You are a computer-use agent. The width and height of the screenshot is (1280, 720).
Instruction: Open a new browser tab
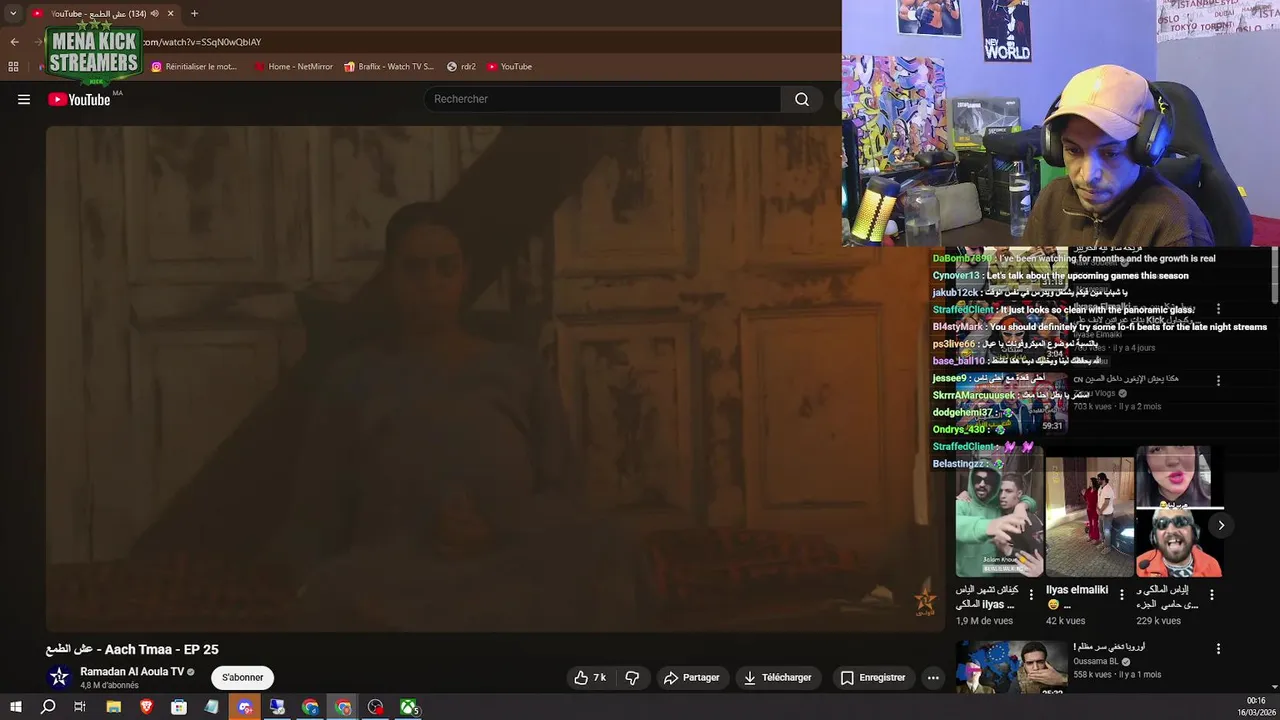tap(194, 13)
